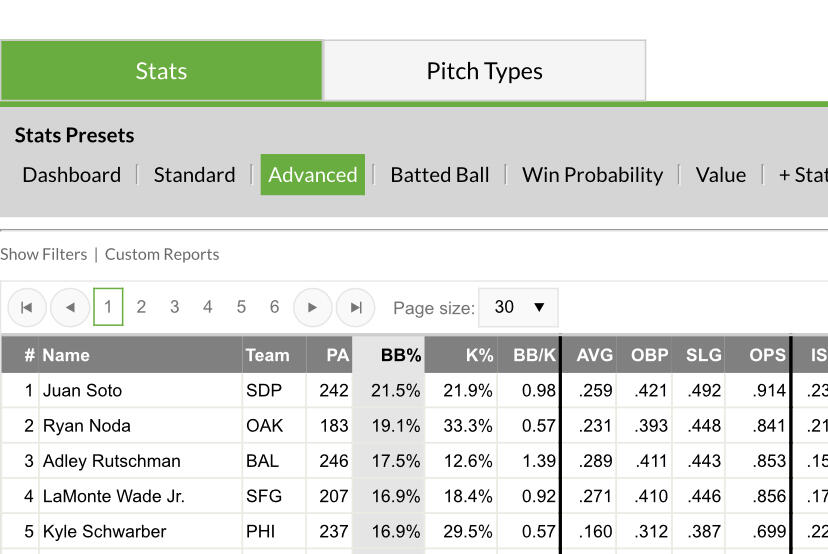This screenshot has width=828, height=554.
Task: Go to first page of results
Action: pyautogui.click(x=27, y=308)
